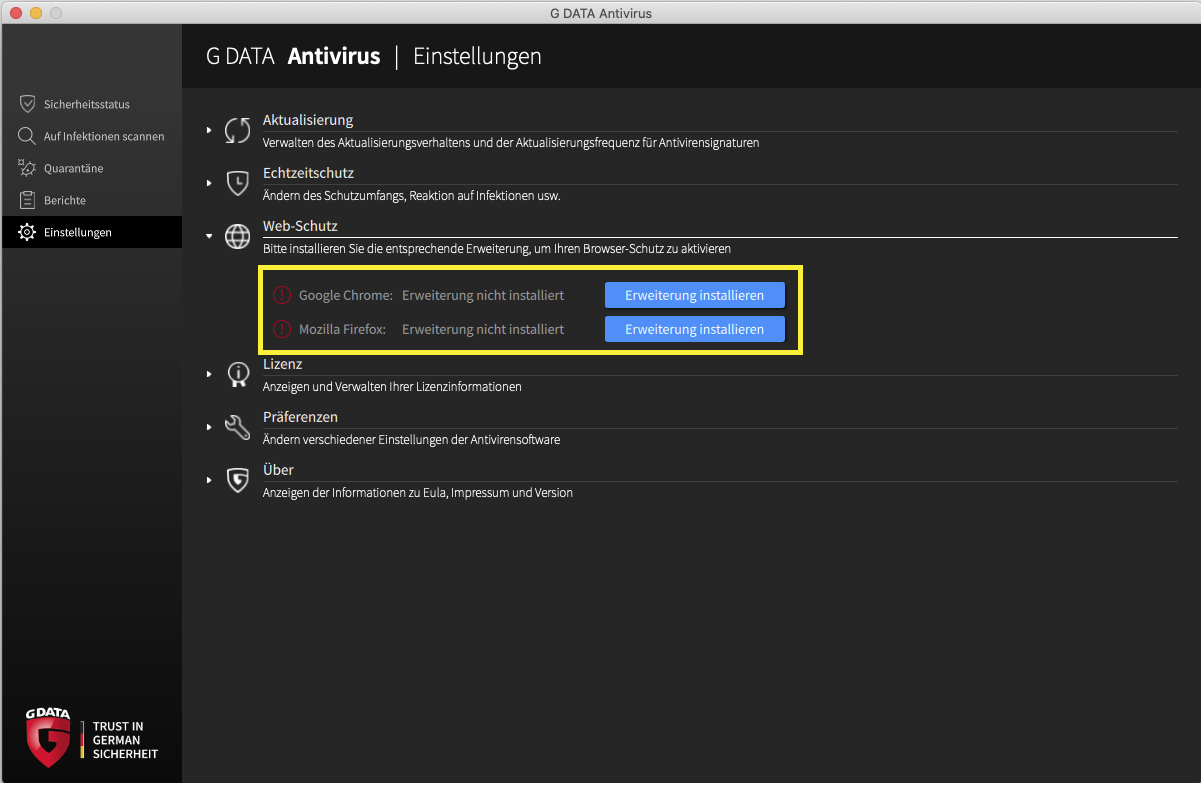This screenshot has height=786, width=1202.
Task: Expand the Echtzeitschutz section arrow
Action: [209, 183]
